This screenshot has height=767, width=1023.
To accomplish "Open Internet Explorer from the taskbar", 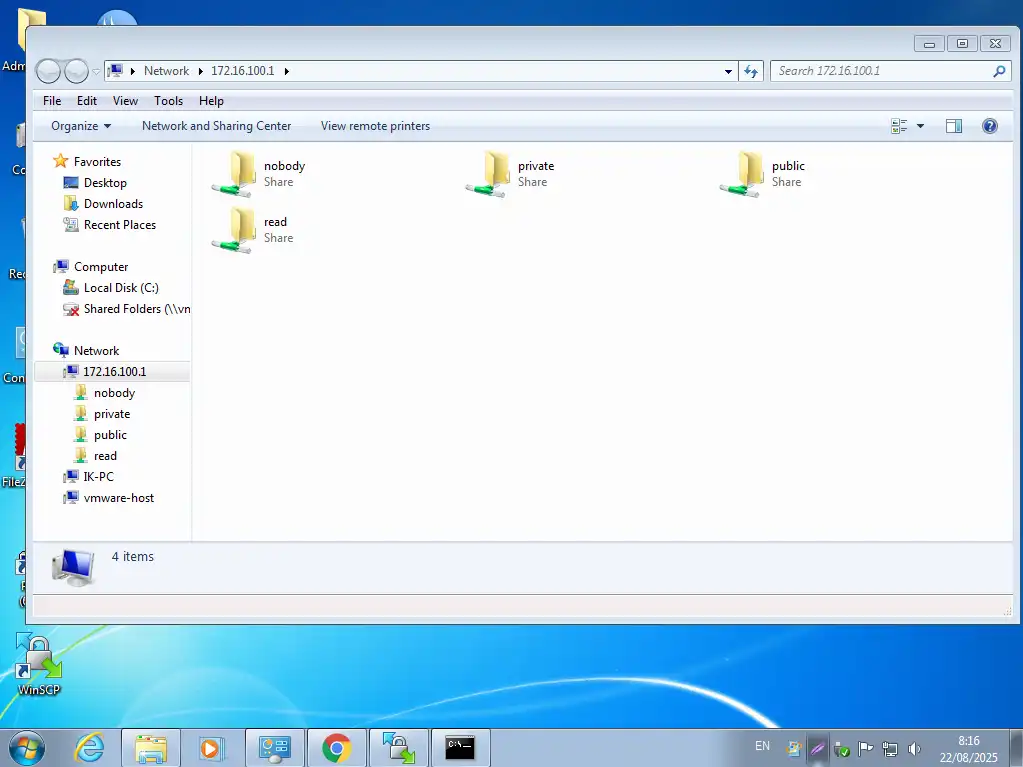I will click(90, 747).
